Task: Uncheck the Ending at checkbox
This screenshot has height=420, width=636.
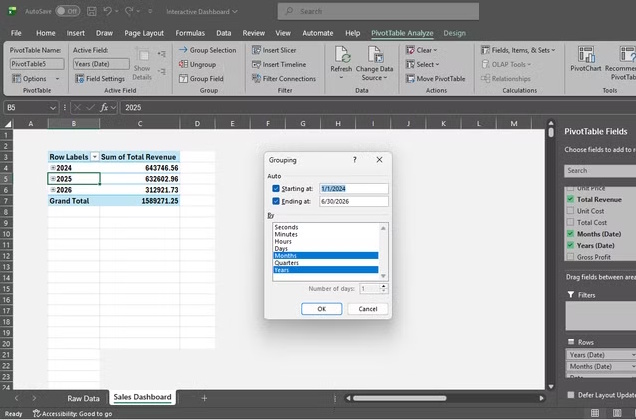Action: pyautogui.click(x=276, y=201)
